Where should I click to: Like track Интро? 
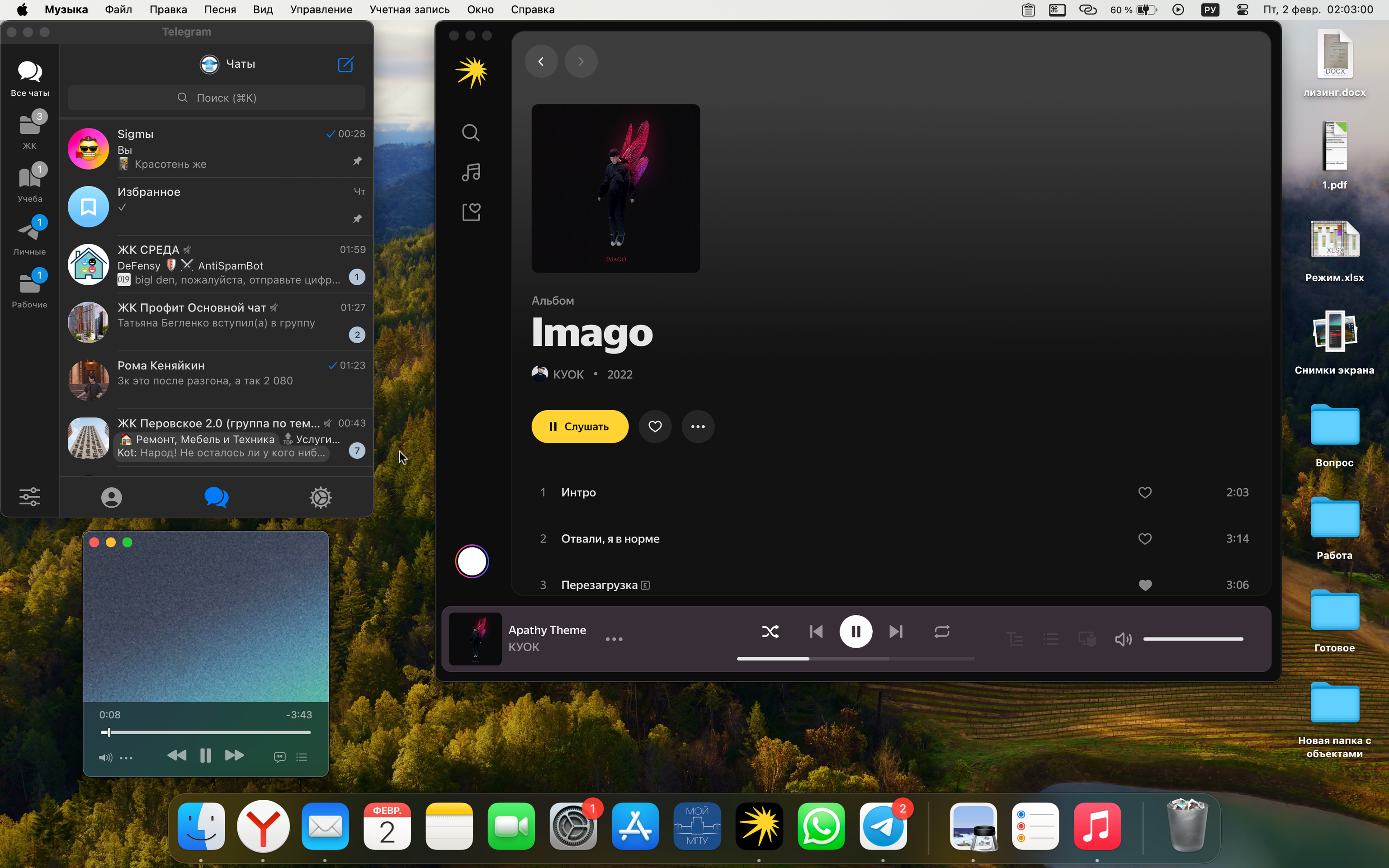[1144, 493]
